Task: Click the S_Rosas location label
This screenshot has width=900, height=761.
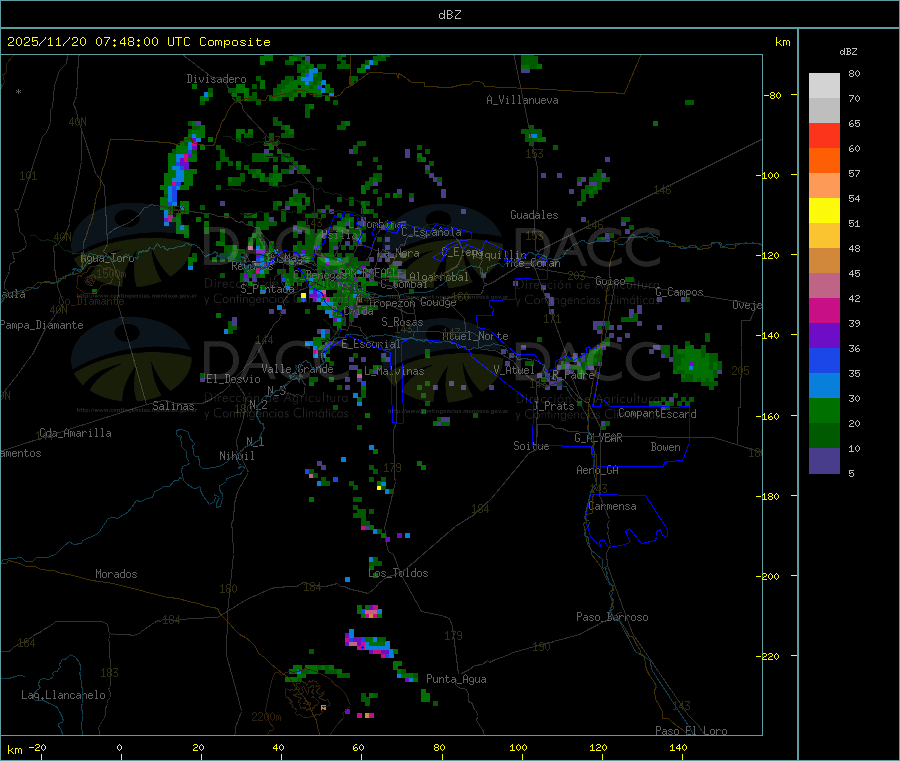Action: pos(402,322)
